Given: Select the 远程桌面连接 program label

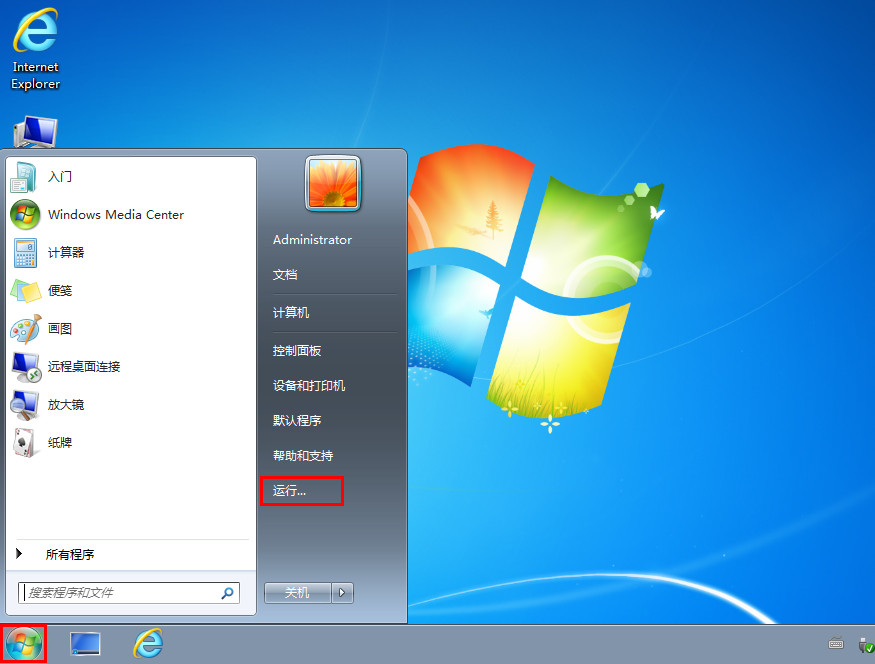Looking at the screenshot, I should coord(84,367).
